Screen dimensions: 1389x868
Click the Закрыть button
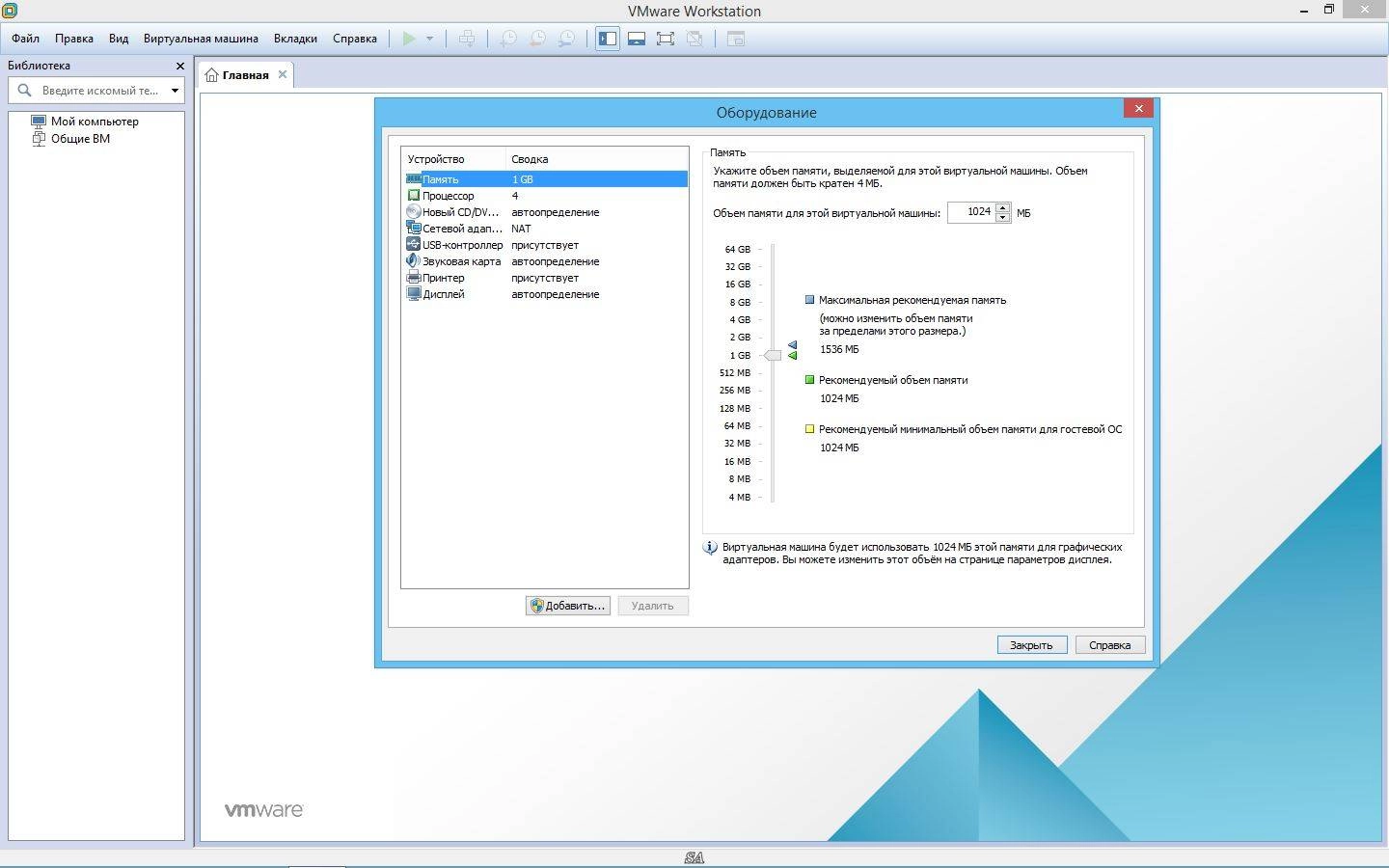[x=1031, y=645]
